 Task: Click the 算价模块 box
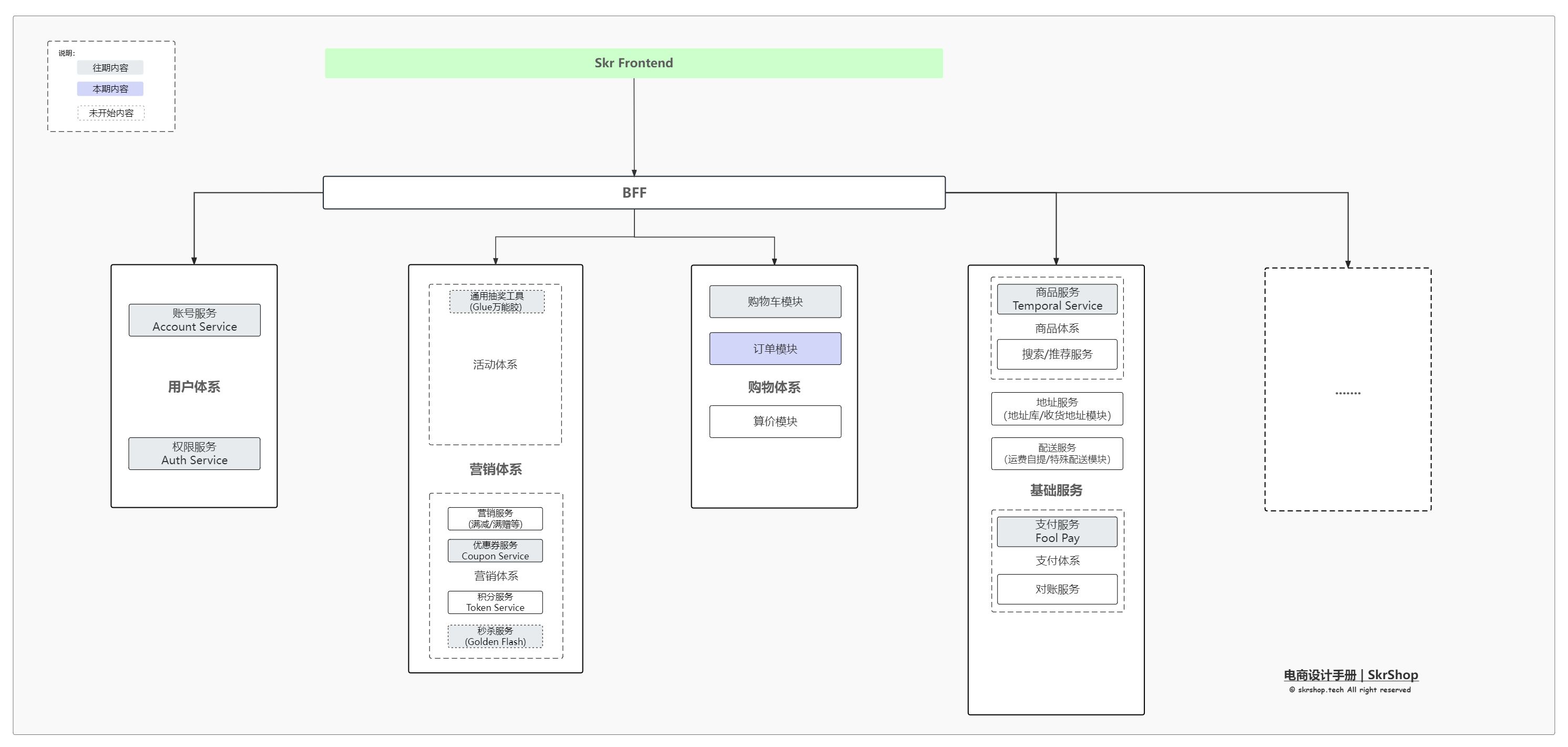point(775,421)
